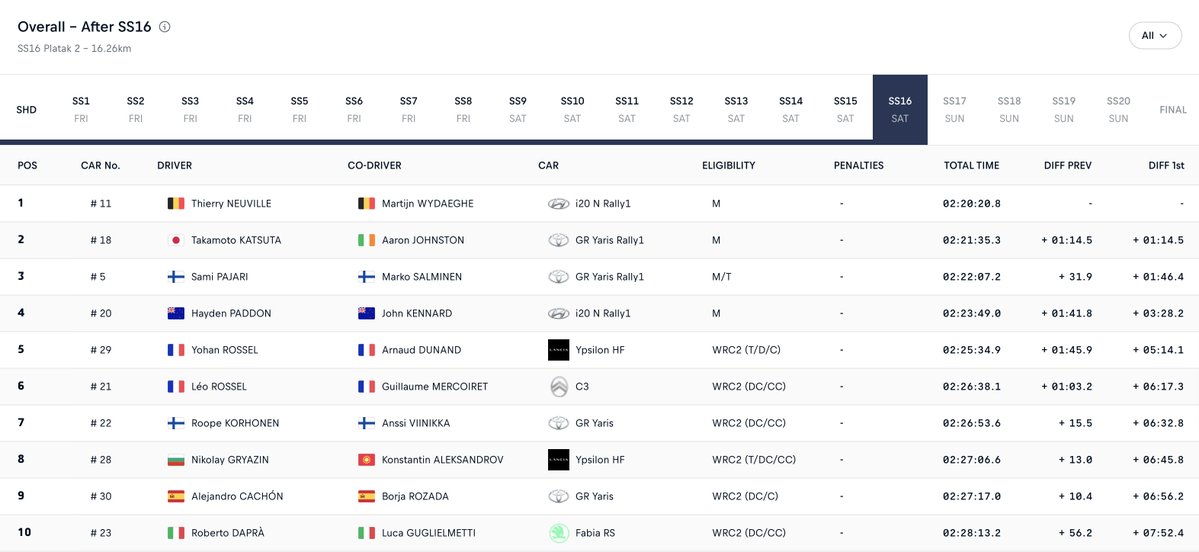1199x552 pixels.
Task: Click Spain flag beside Alejandro Cachón
Action: [176, 496]
